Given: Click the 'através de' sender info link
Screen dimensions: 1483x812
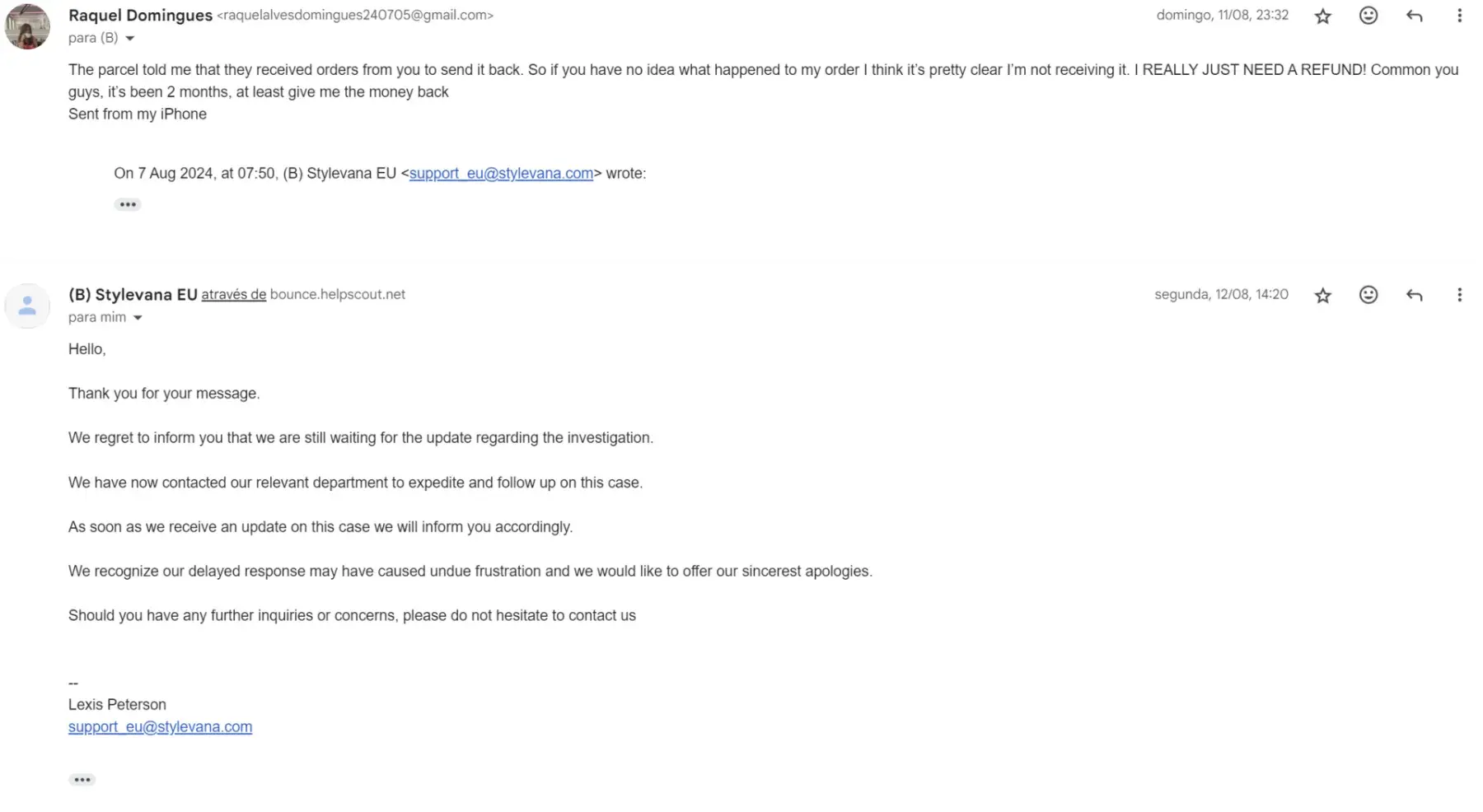Looking at the screenshot, I should 233,294.
